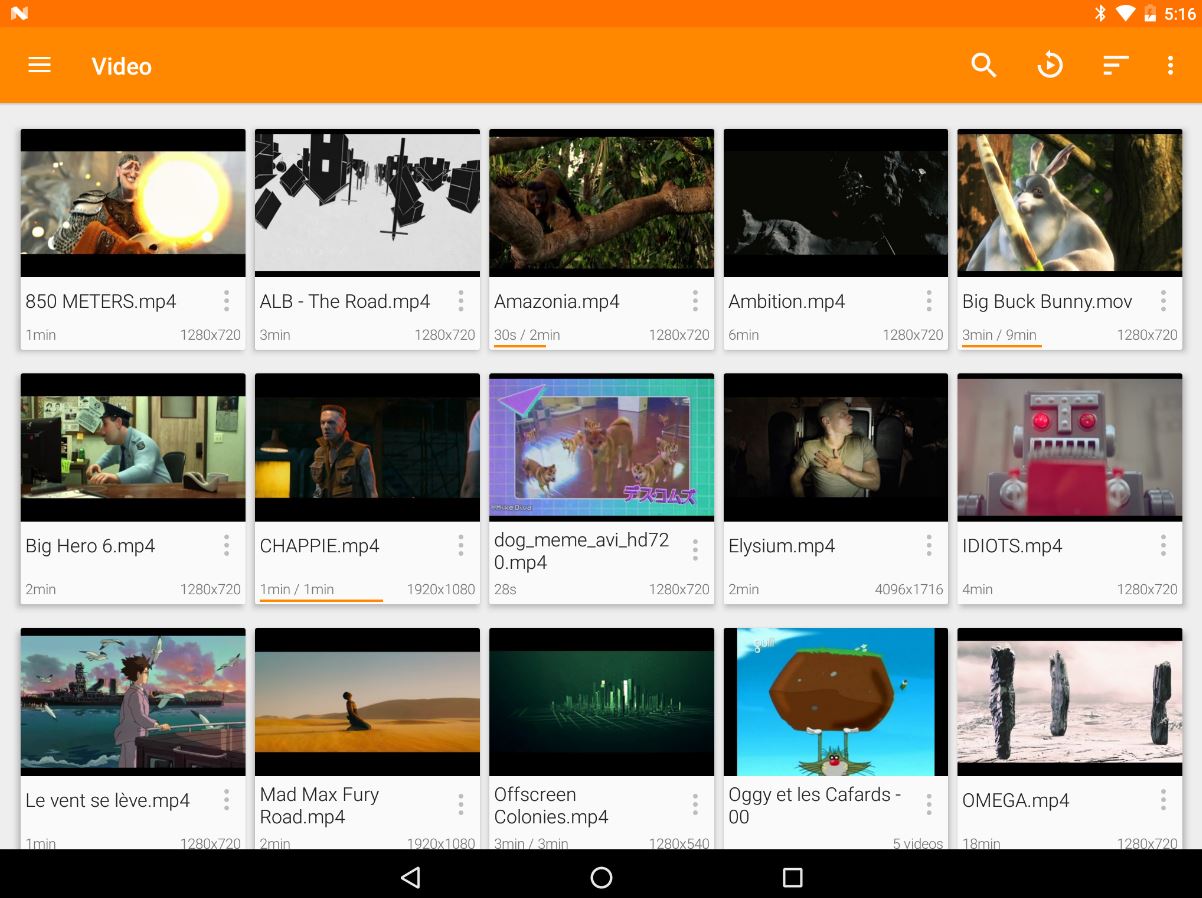Select the Big Hero 6.mp4 title
The height and width of the screenshot is (898, 1202).
tap(90, 546)
